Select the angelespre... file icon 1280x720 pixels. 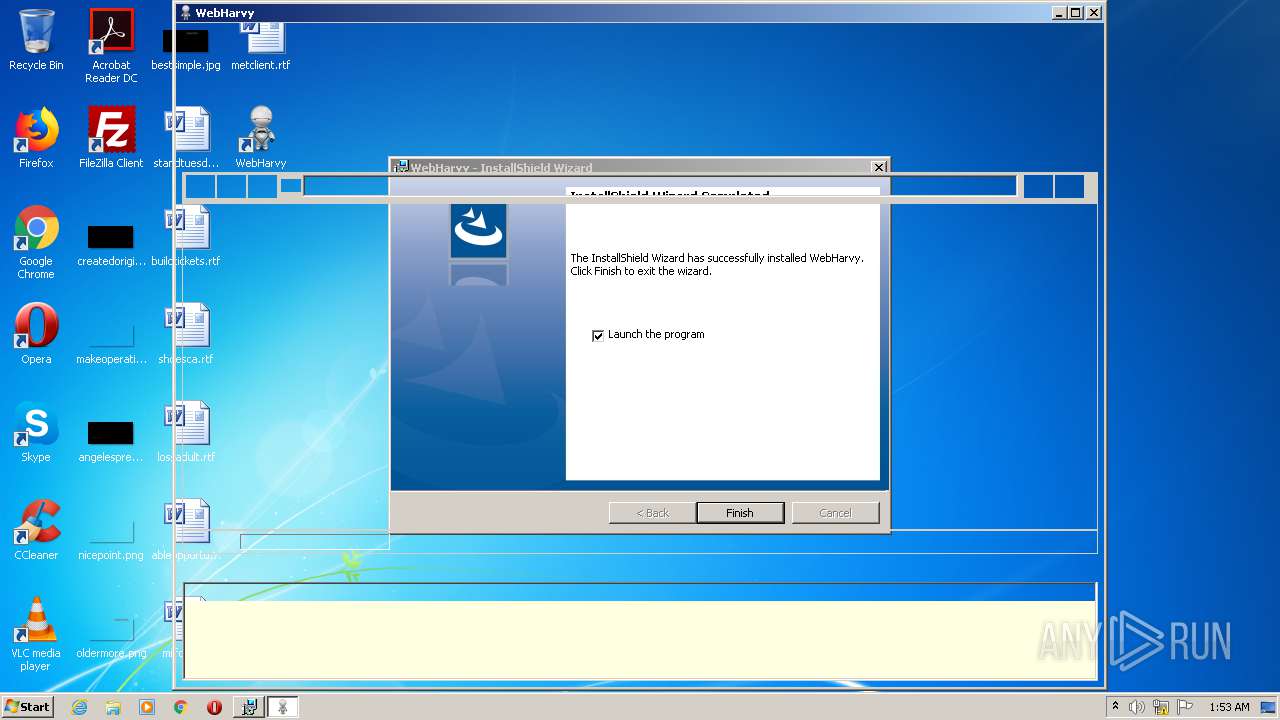111,442
